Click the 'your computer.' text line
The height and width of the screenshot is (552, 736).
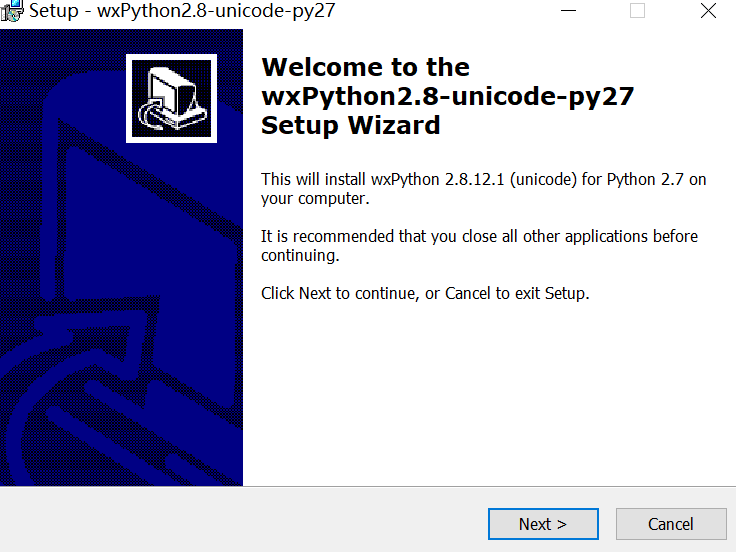click(315, 199)
